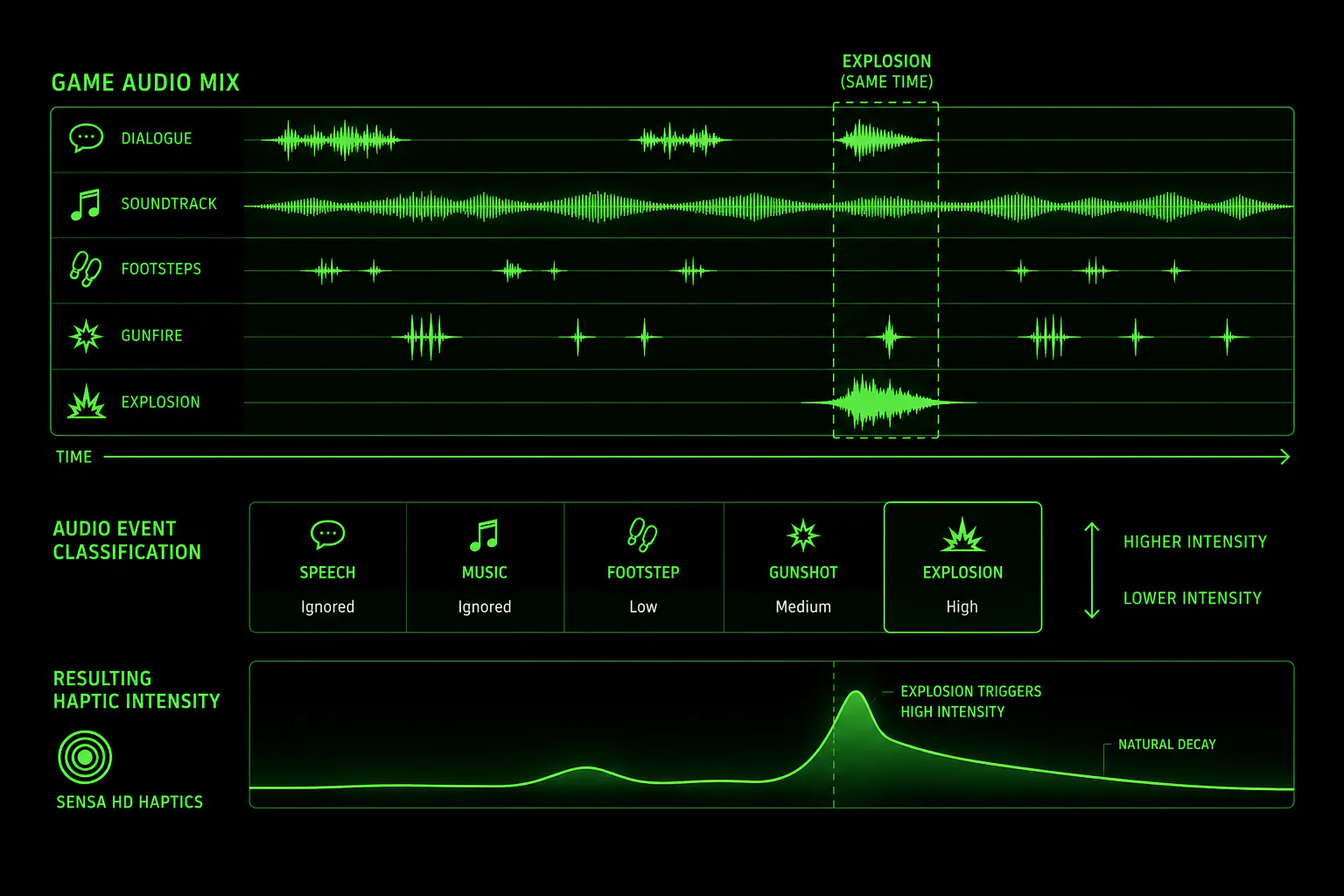The width and height of the screenshot is (1344, 896).
Task: Click the Speech classification bubble icon
Action: pos(327,534)
